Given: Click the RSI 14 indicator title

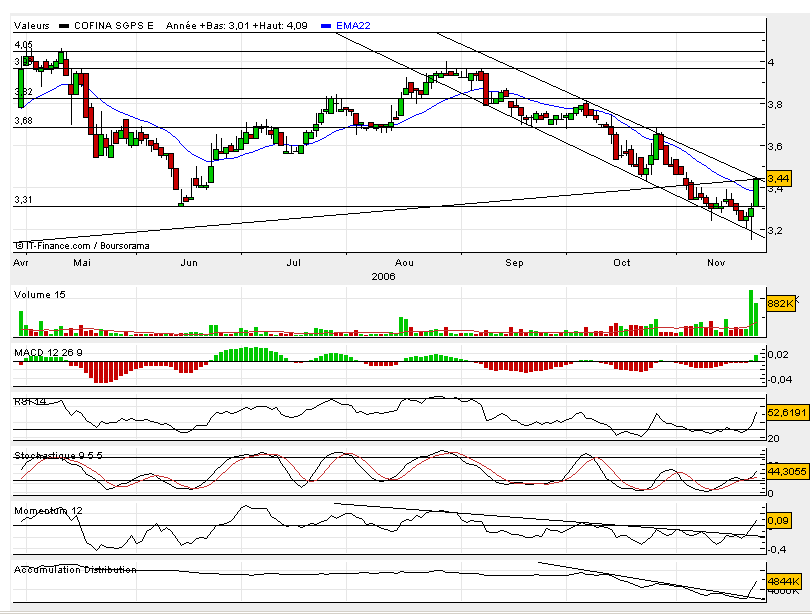Looking at the screenshot, I should [x=31, y=401].
